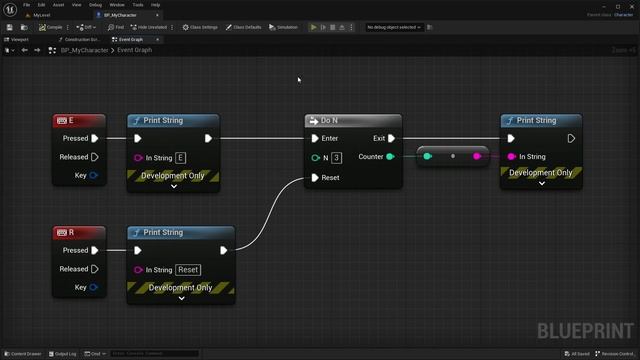Edit the In String field containing E
The width and height of the screenshot is (640, 360).
(180, 158)
